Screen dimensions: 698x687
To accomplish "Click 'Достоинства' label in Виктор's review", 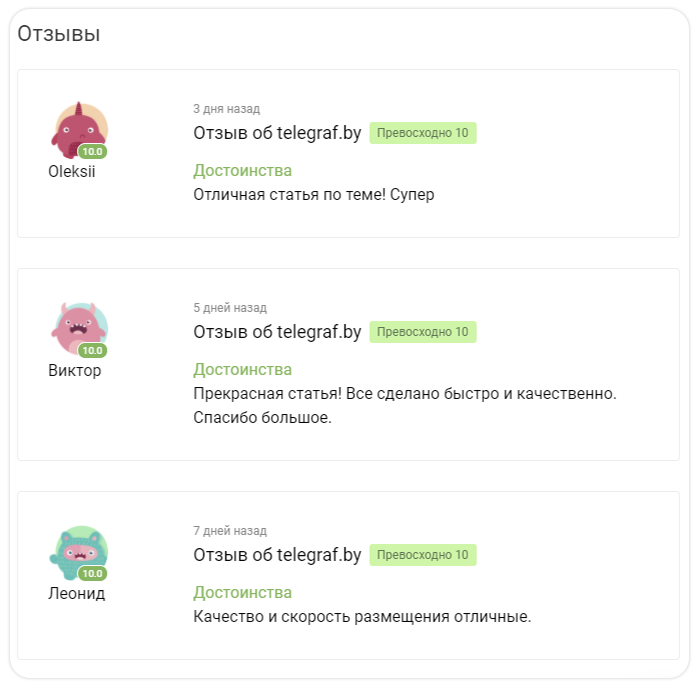I will tap(243, 370).
